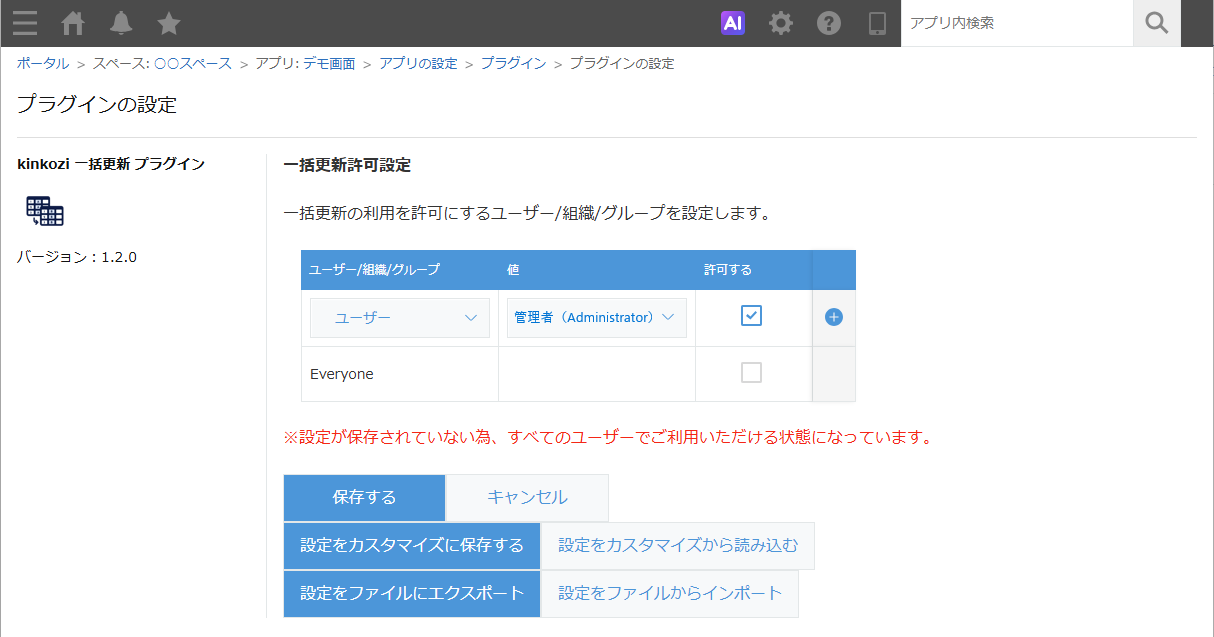Click the 保存する button
1214x637 pixels.
pos(364,497)
